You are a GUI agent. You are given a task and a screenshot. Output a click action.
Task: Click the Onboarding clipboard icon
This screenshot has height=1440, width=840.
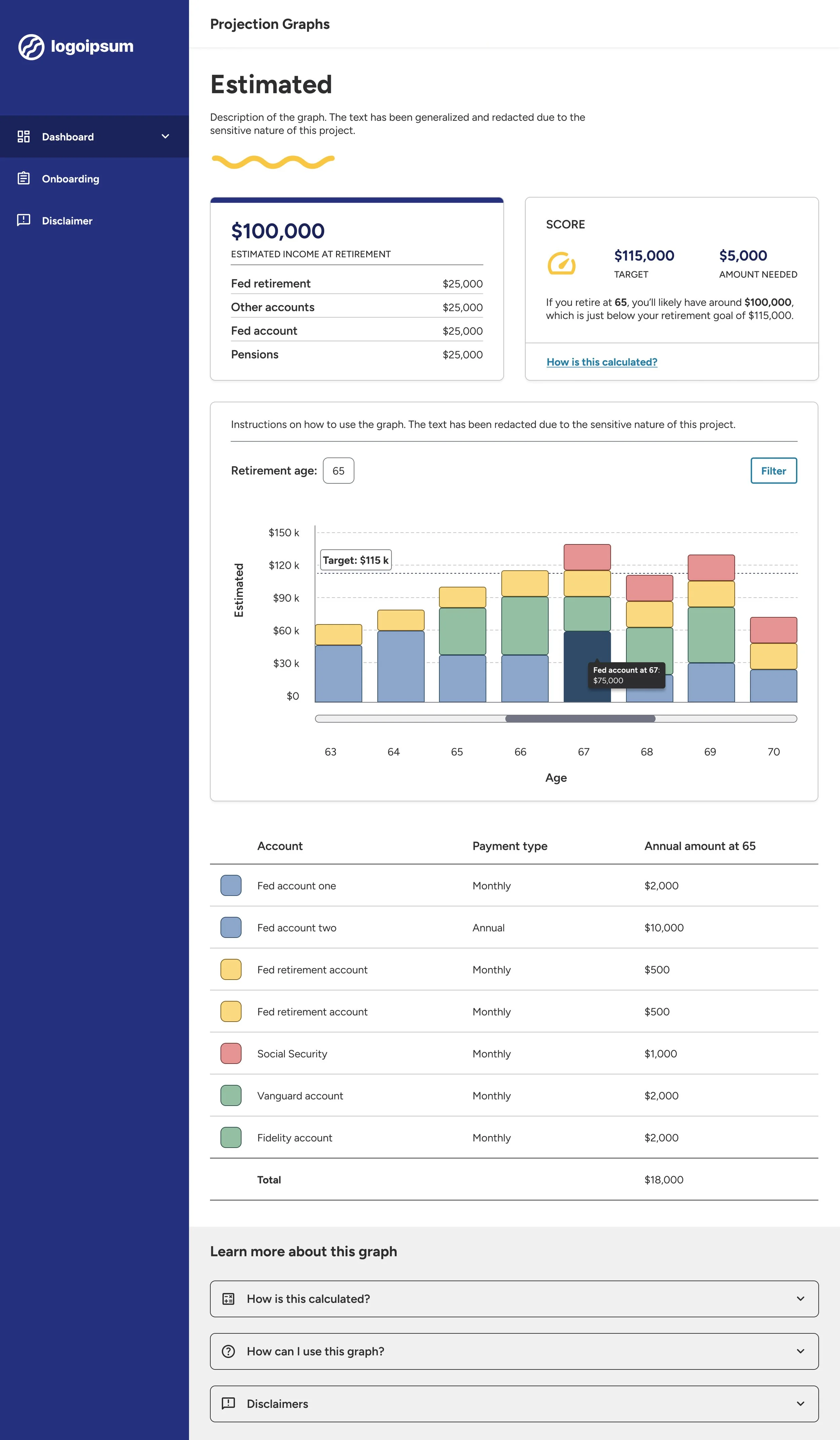pyautogui.click(x=24, y=178)
